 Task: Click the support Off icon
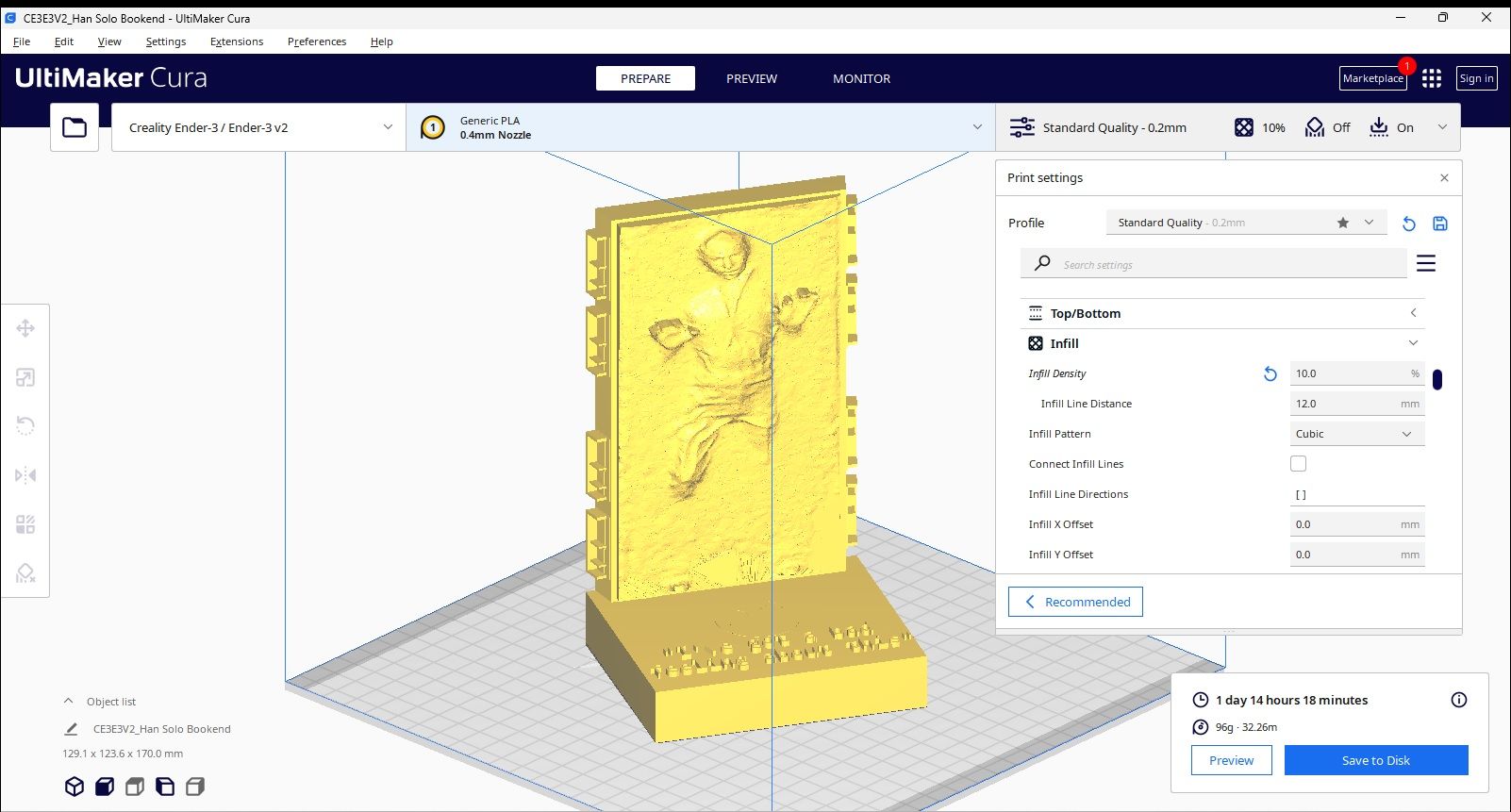pos(1315,127)
